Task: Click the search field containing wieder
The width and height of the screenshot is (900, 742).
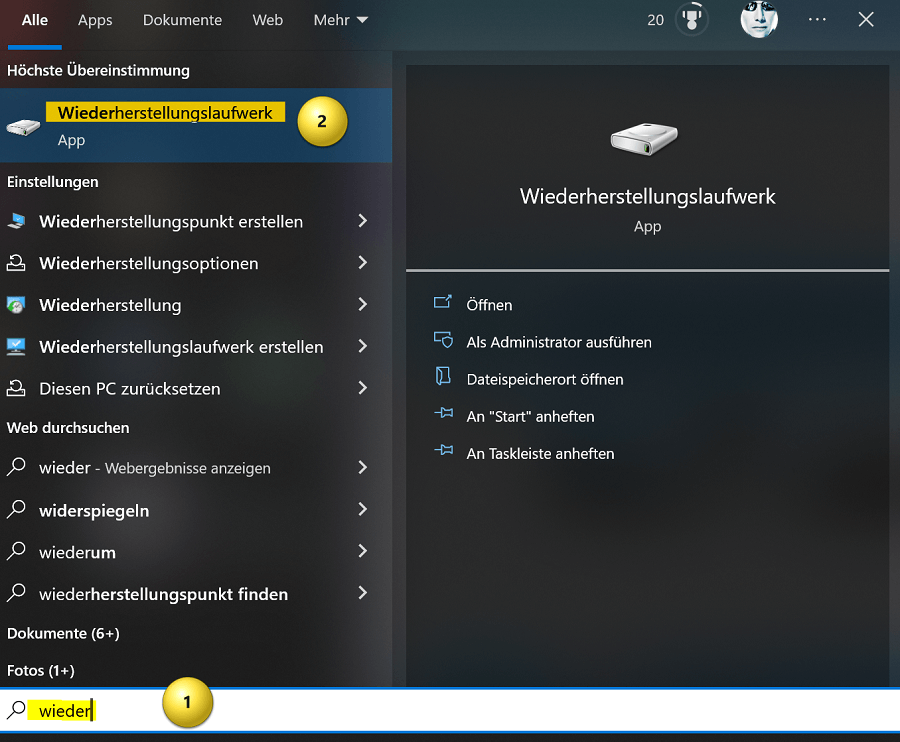Action: coord(450,710)
